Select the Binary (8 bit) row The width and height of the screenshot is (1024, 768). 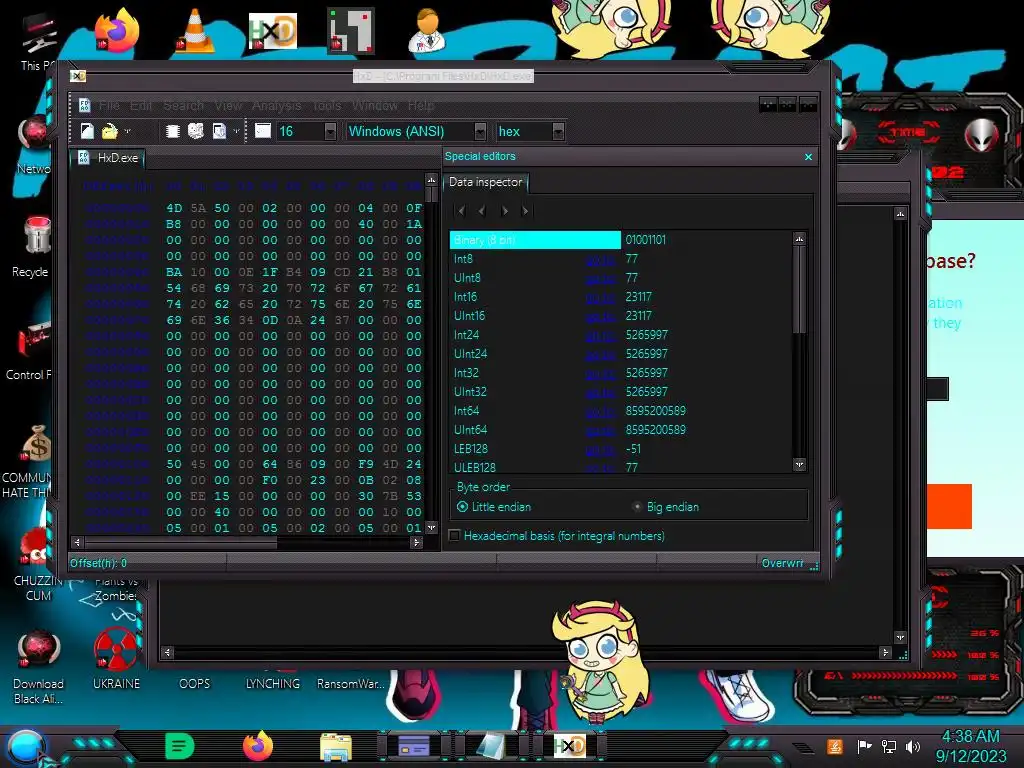(535, 240)
